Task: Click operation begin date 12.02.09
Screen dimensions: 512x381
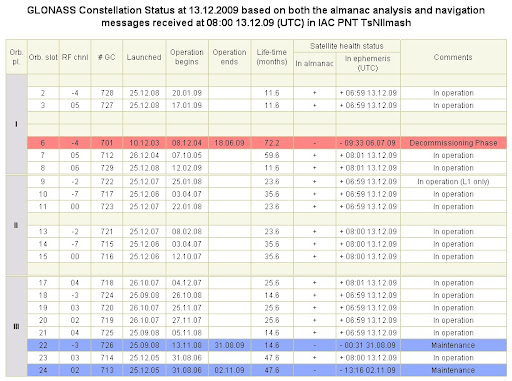Action: coord(187,168)
